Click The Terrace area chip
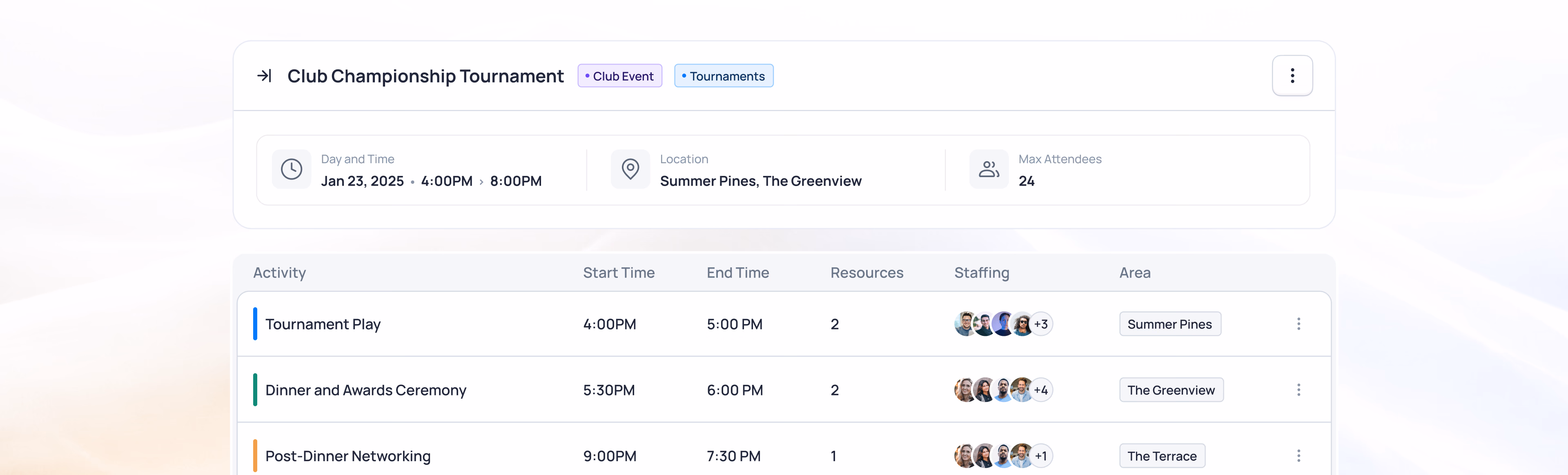 [x=1162, y=456]
